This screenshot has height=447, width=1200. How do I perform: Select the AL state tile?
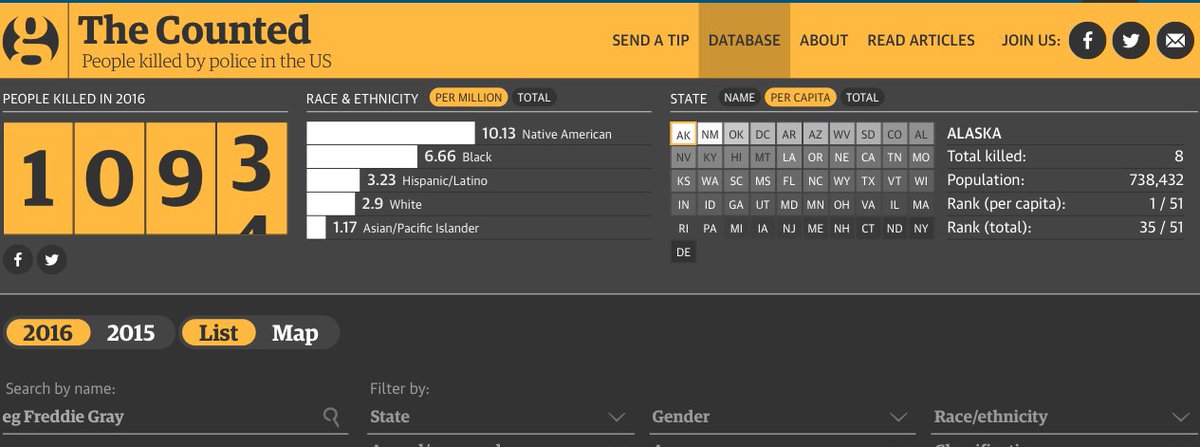click(x=921, y=134)
